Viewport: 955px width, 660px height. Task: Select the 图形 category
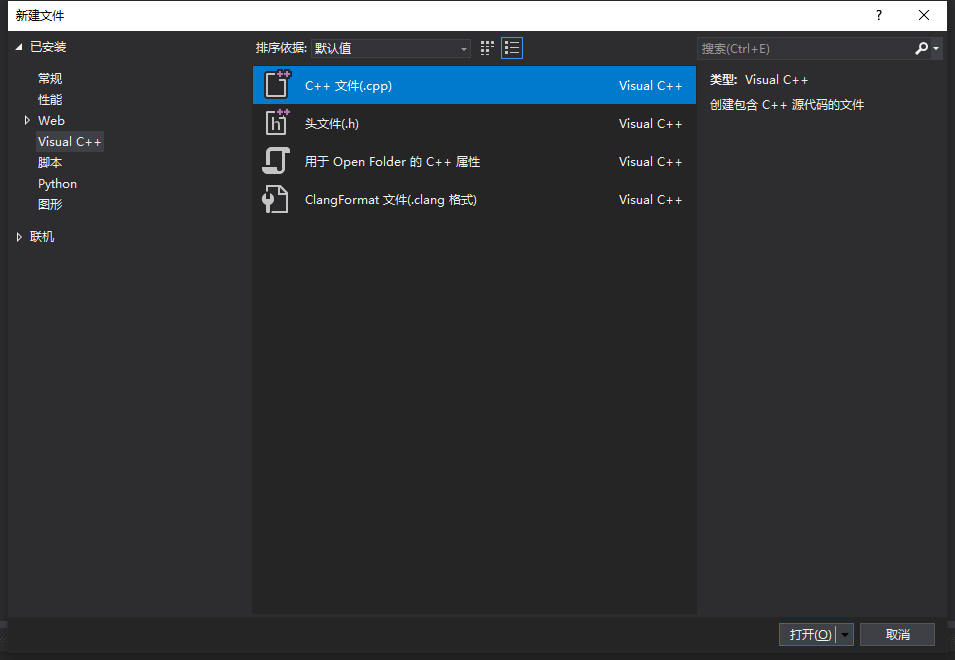point(50,204)
